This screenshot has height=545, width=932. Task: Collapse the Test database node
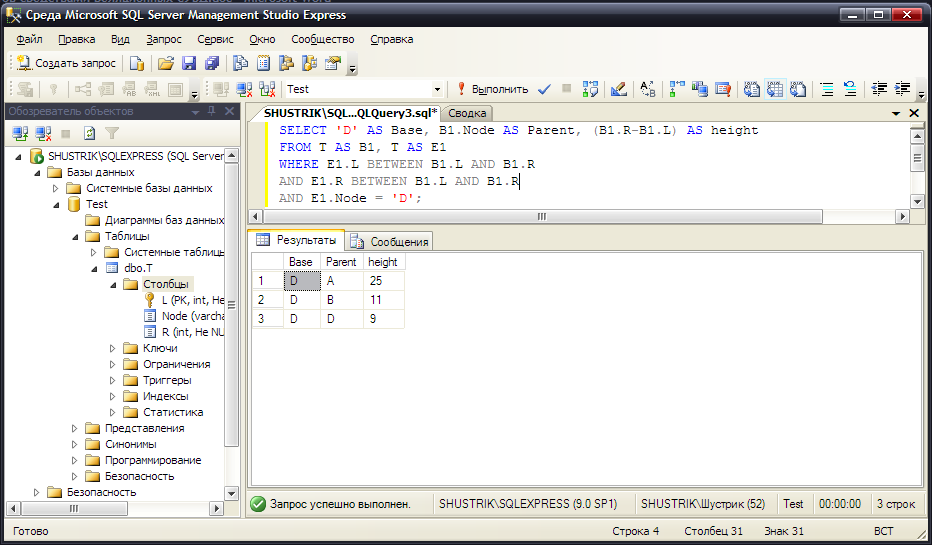pos(56,204)
